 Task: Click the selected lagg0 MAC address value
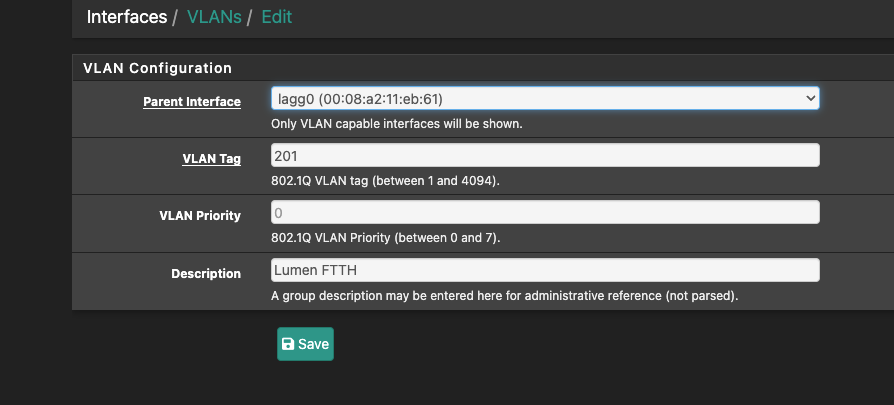pos(380,99)
